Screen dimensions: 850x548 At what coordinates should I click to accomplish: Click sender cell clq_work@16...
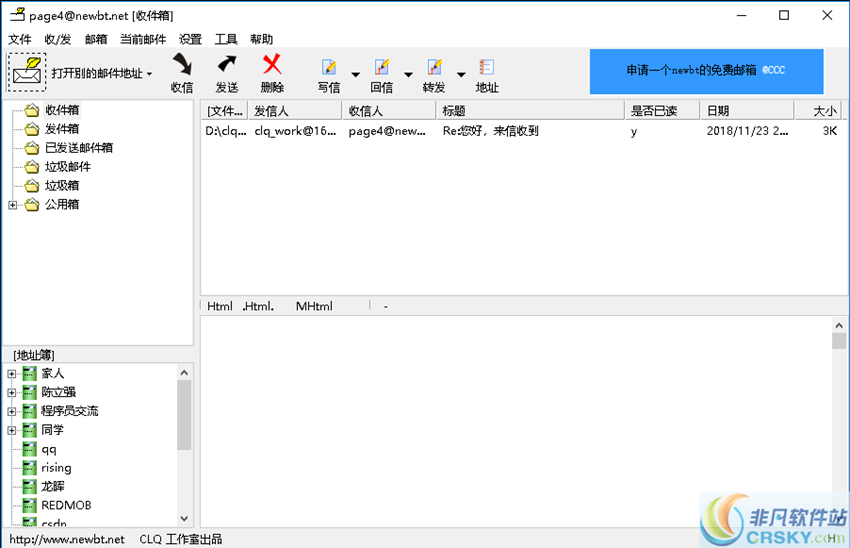pos(295,131)
